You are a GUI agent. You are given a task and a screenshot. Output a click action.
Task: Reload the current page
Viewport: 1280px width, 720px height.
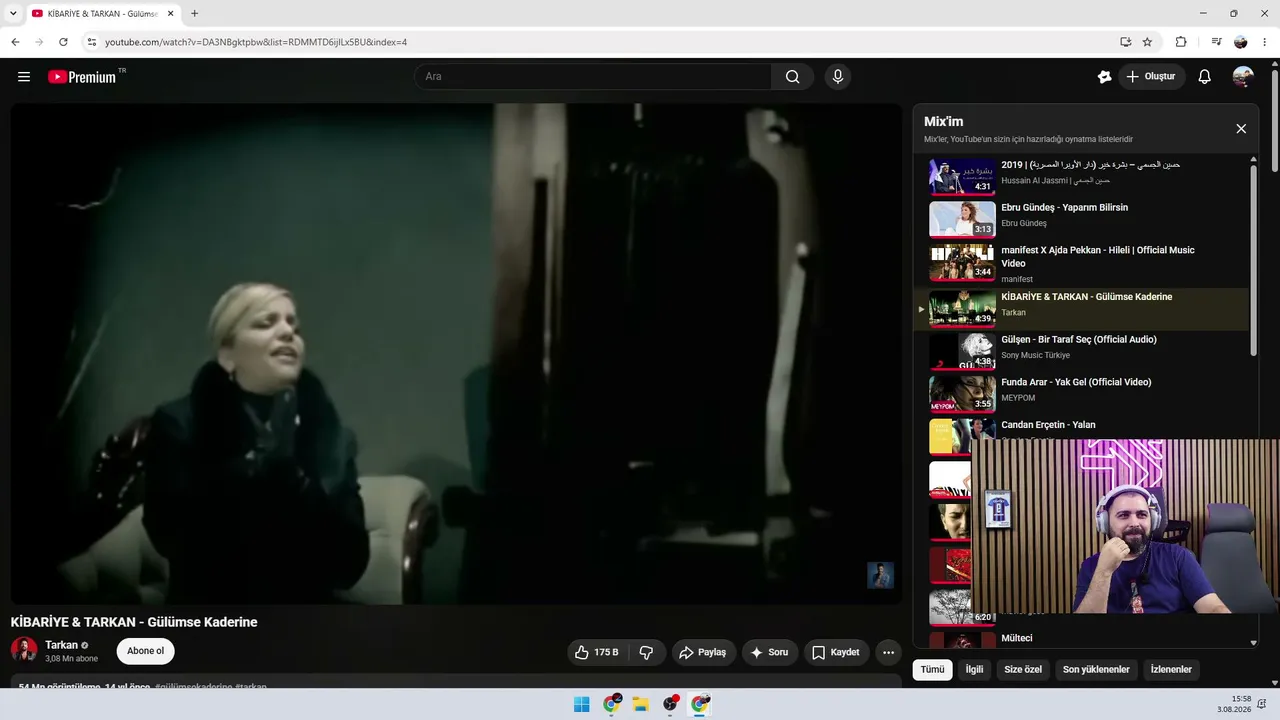[63, 42]
